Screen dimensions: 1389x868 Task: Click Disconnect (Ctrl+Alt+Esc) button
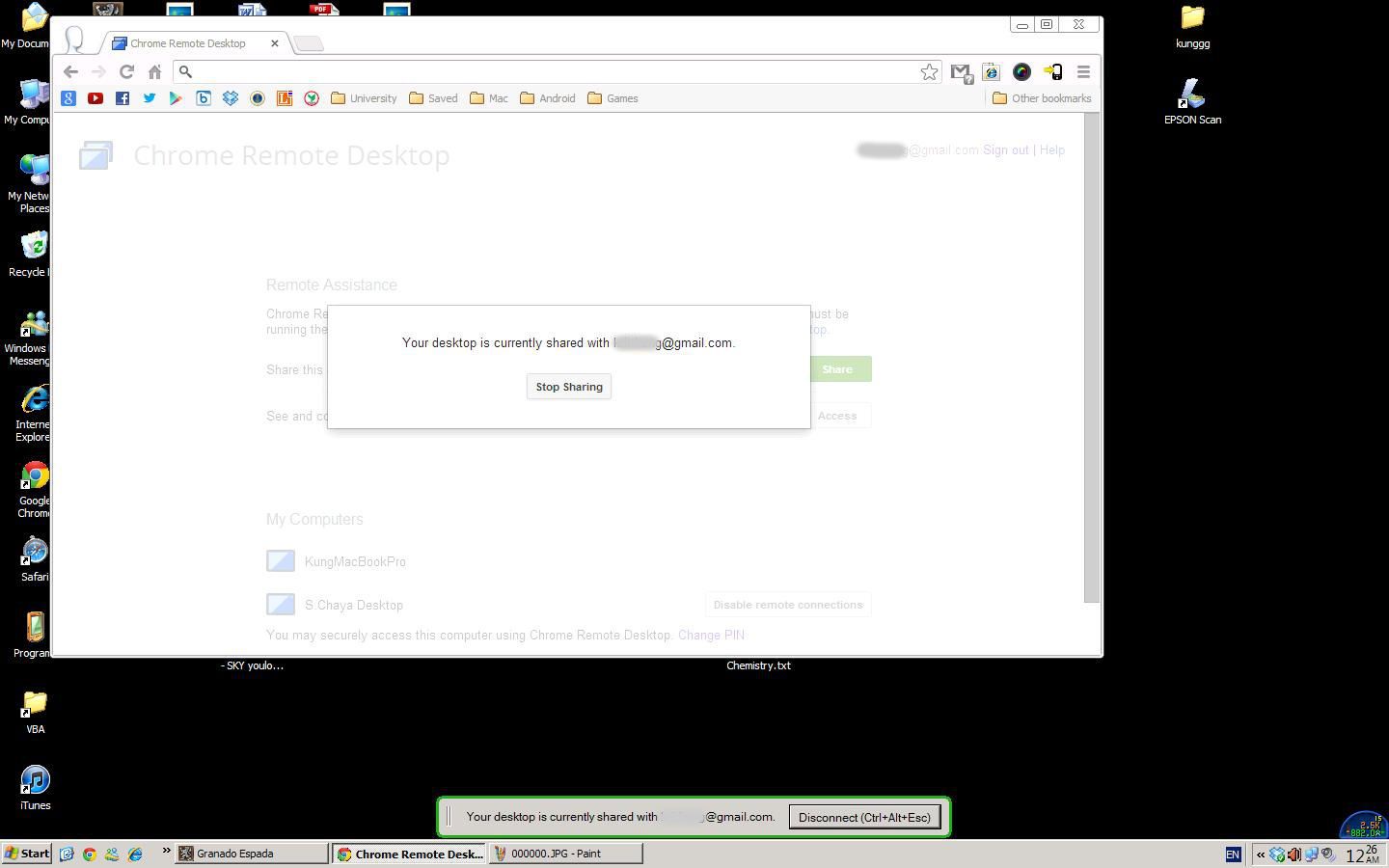864,817
